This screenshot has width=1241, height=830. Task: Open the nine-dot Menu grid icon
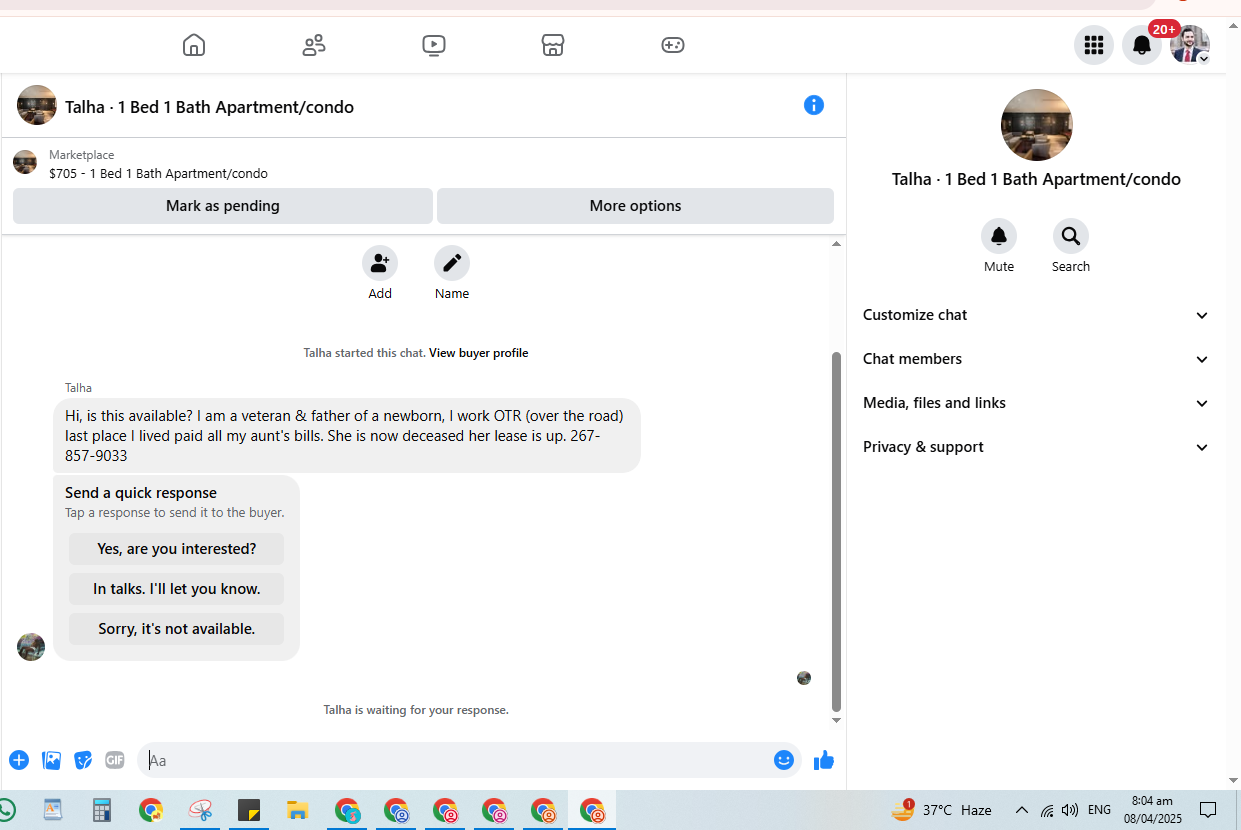[x=1094, y=45]
